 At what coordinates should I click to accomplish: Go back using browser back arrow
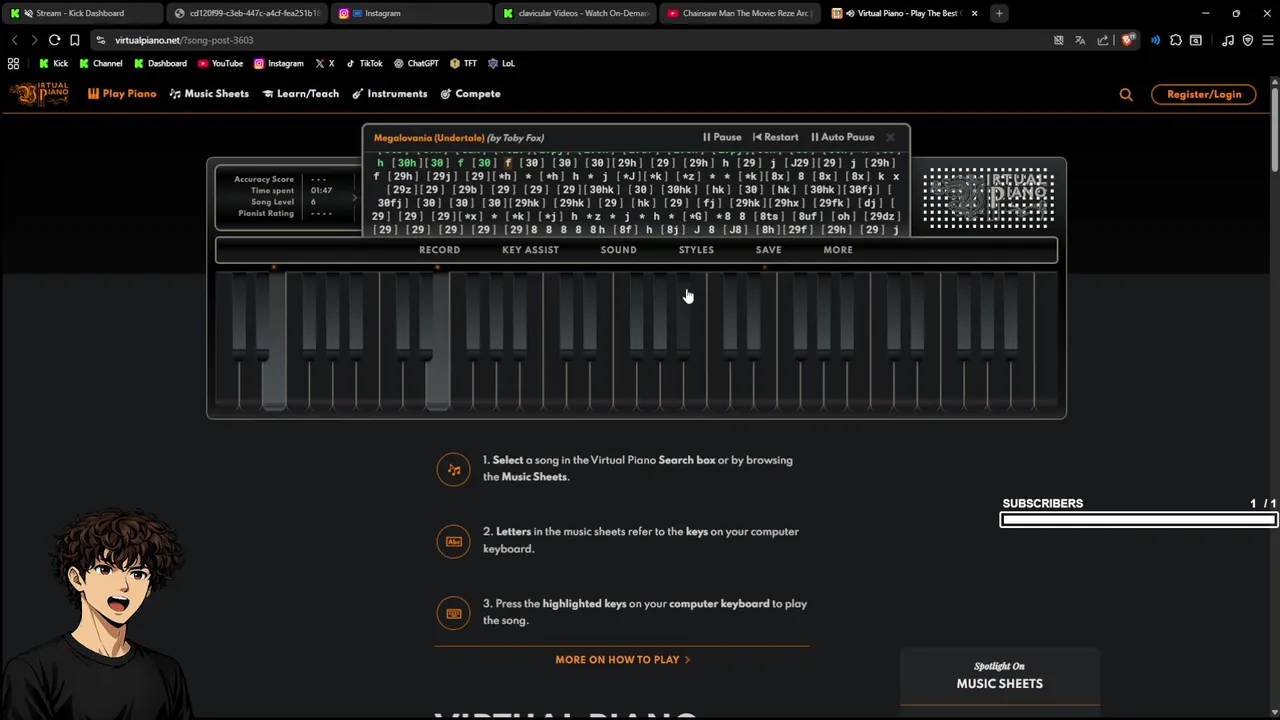pos(14,40)
